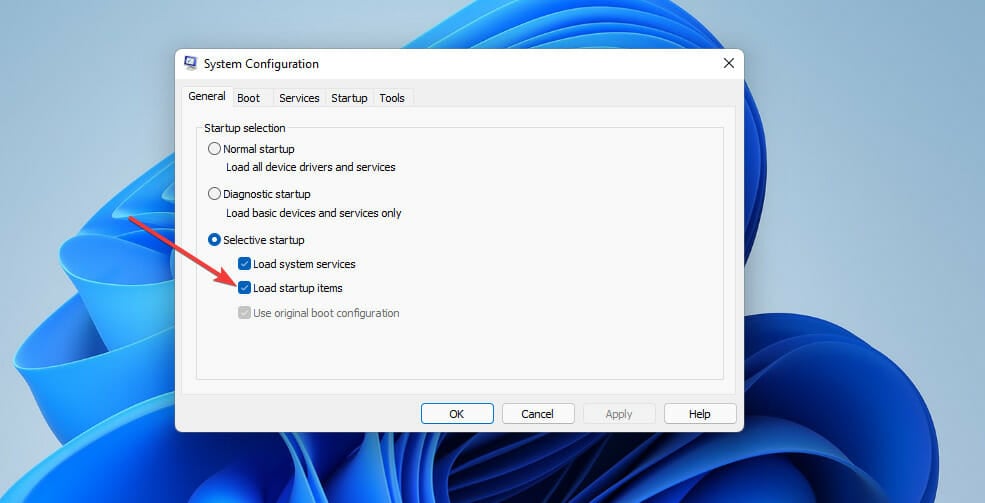The height and width of the screenshot is (503, 985).
Task: Click the System Configuration title bar icon
Action: (x=190, y=64)
